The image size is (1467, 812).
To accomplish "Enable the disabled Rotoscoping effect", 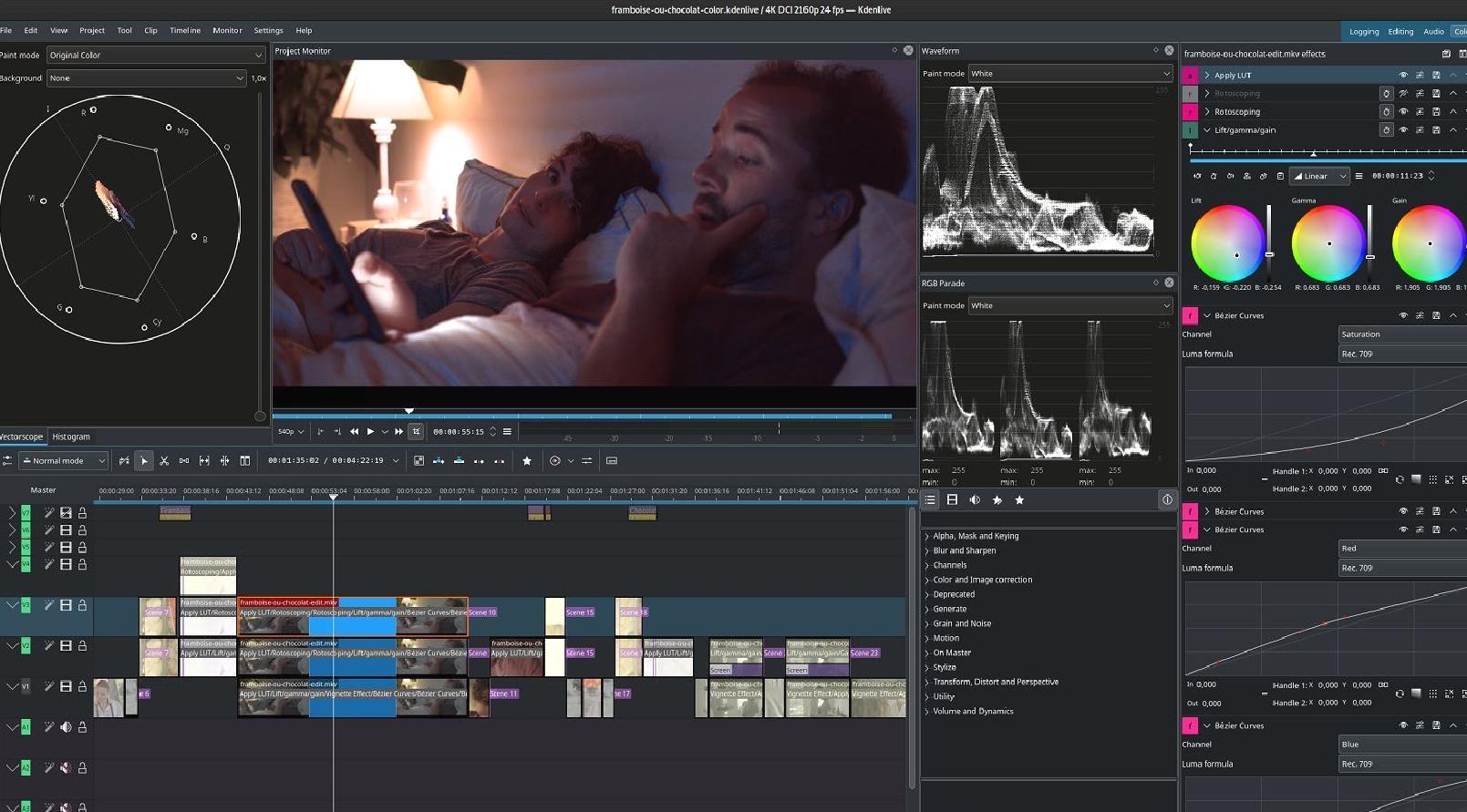I will click(x=1403, y=94).
